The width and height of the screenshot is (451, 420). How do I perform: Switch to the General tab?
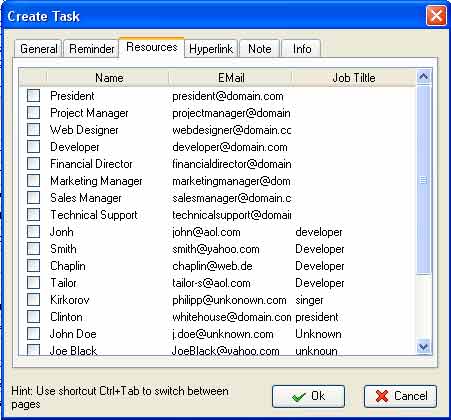pos(39,49)
